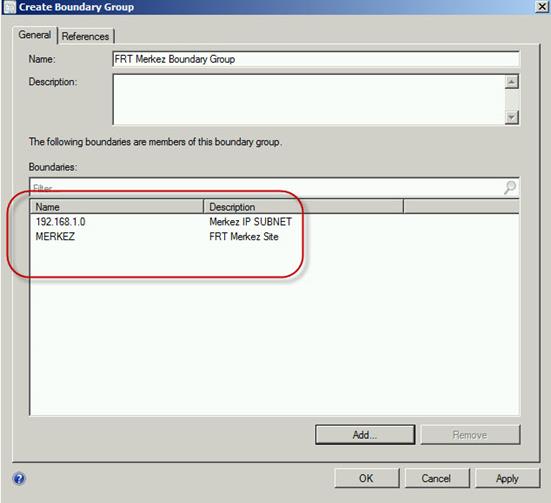Screen dimensions: 551x503
Task: Click the description scroll up arrow
Action: click(512, 82)
